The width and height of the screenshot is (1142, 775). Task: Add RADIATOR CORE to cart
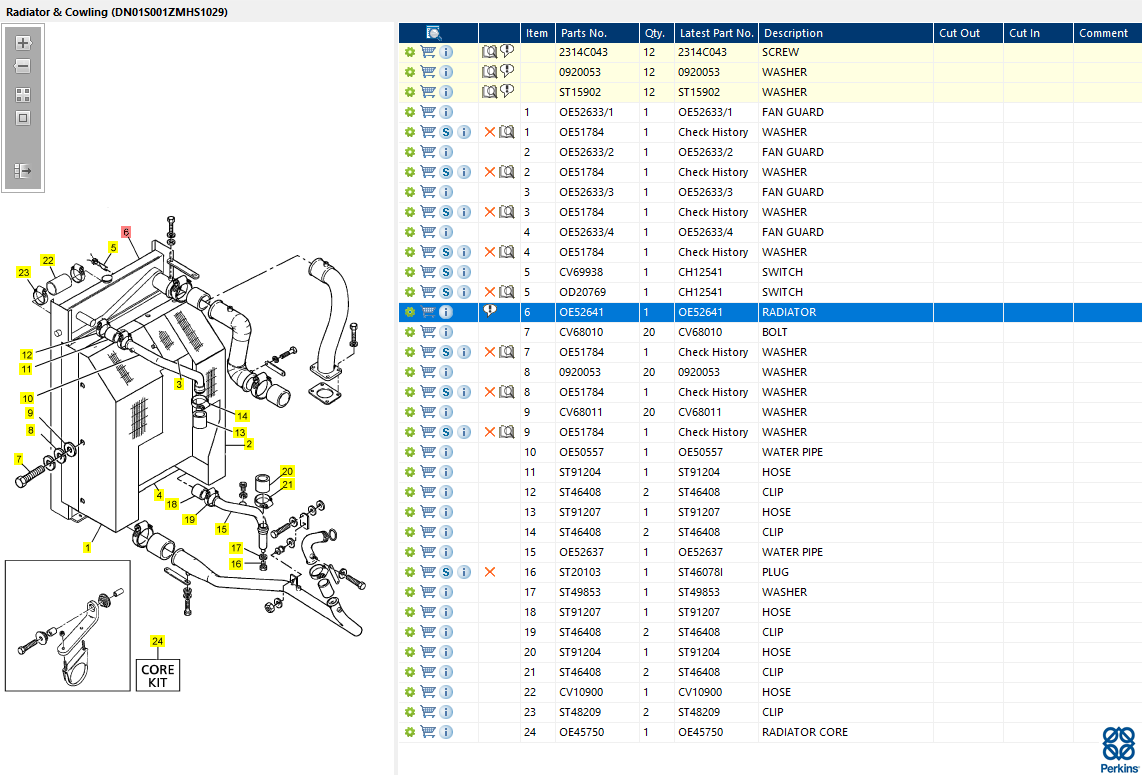click(428, 732)
